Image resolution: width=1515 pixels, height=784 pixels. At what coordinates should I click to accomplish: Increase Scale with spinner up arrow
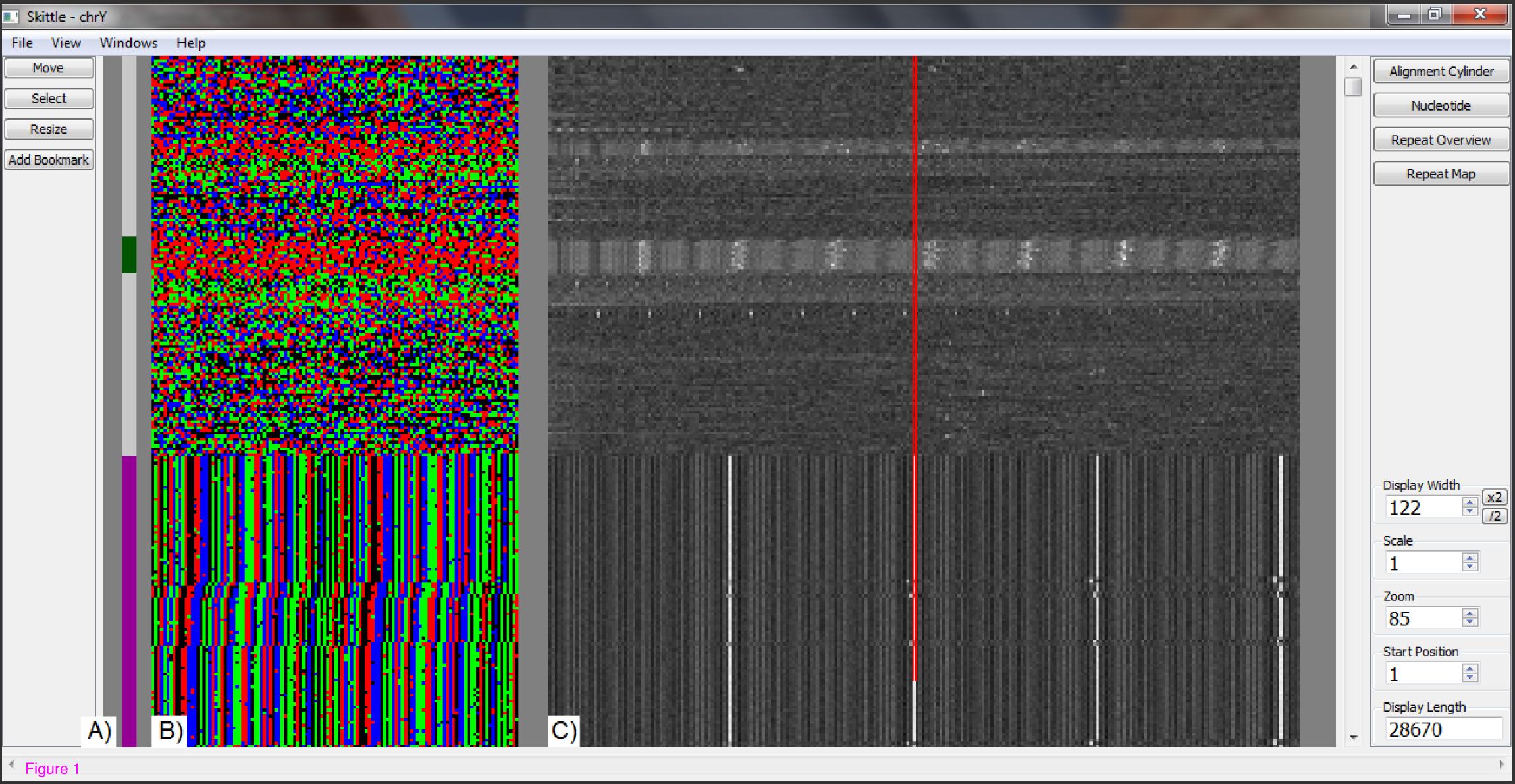click(x=1470, y=558)
